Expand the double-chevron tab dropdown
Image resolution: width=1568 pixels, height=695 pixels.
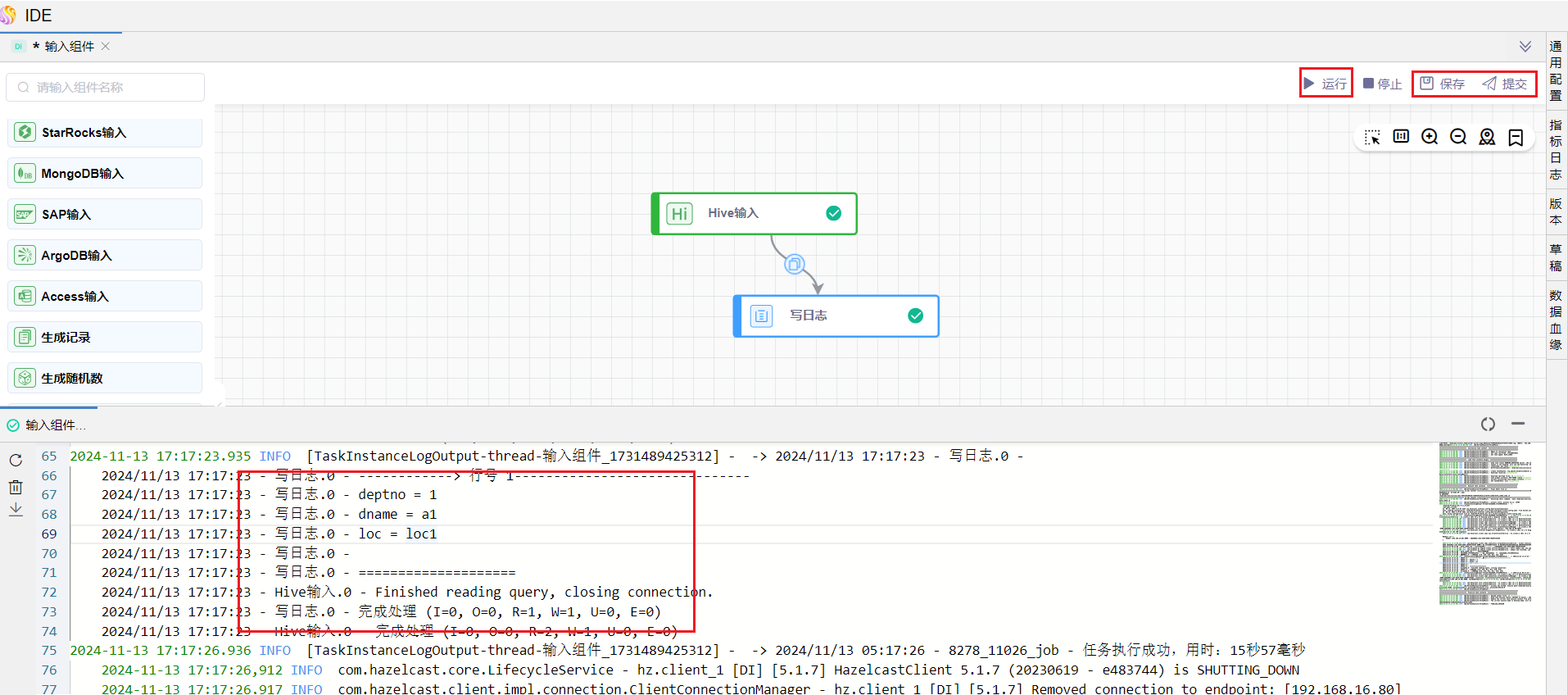point(1525,47)
